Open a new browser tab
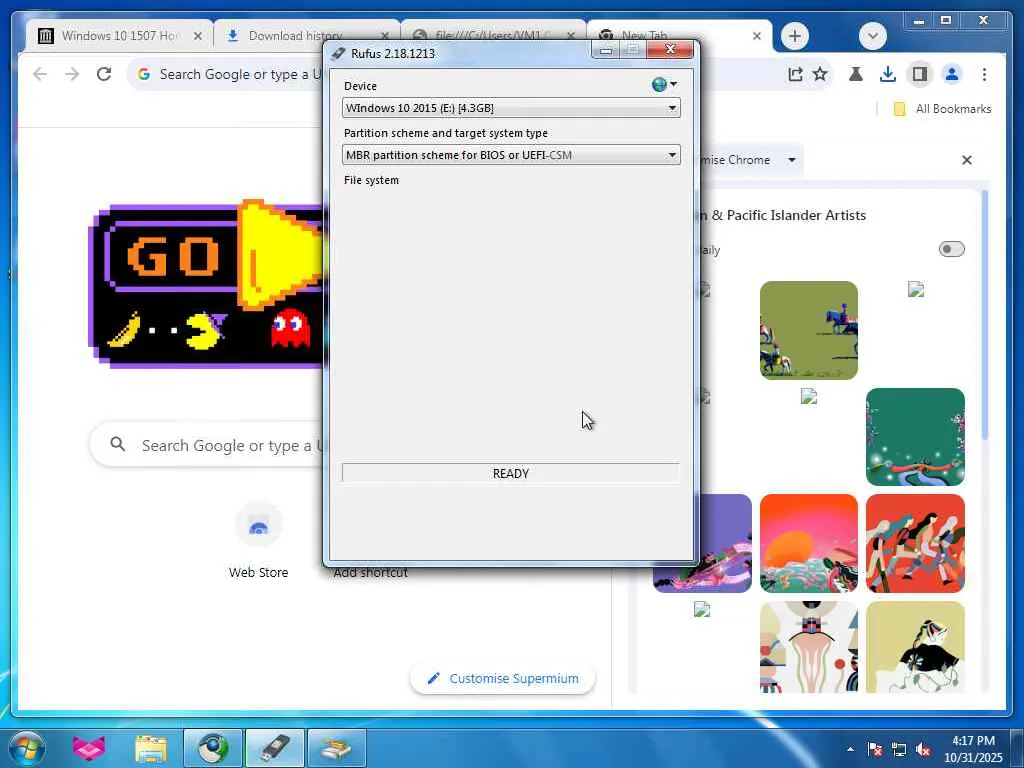This screenshot has width=1024, height=768. click(x=795, y=36)
